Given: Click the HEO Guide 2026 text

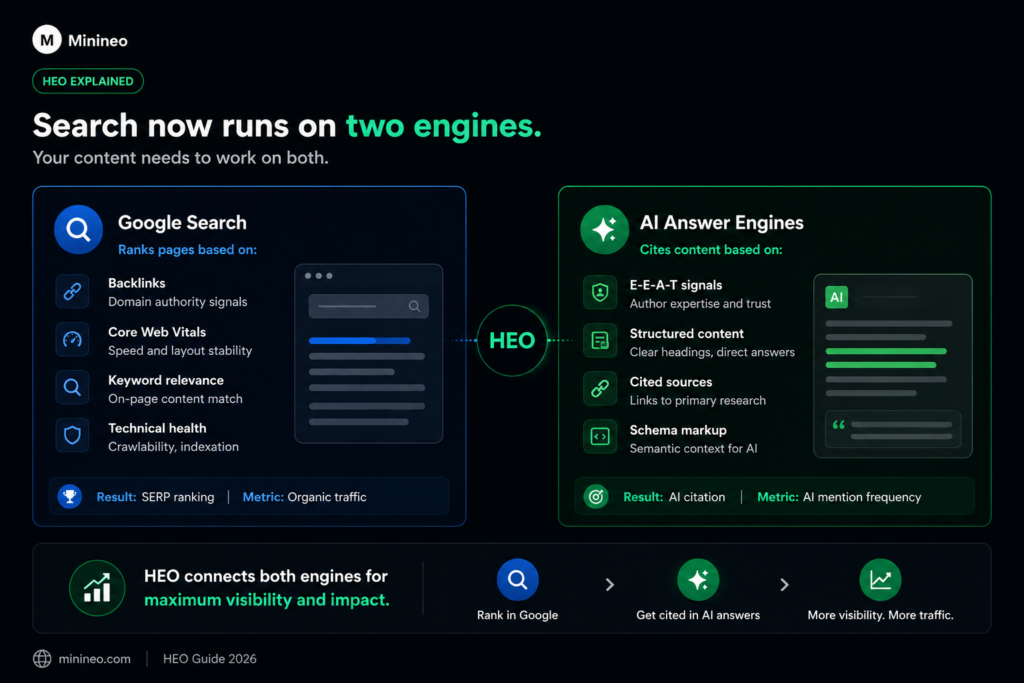Looking at the screenshot, I should [210, 659].
